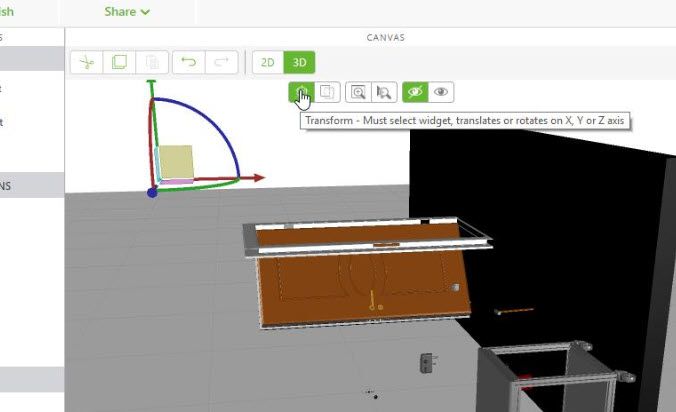The width and height of the screenshot is (676, 412).
Task: Select the aluminum frame cart model
Action: (x=556, y=377)
